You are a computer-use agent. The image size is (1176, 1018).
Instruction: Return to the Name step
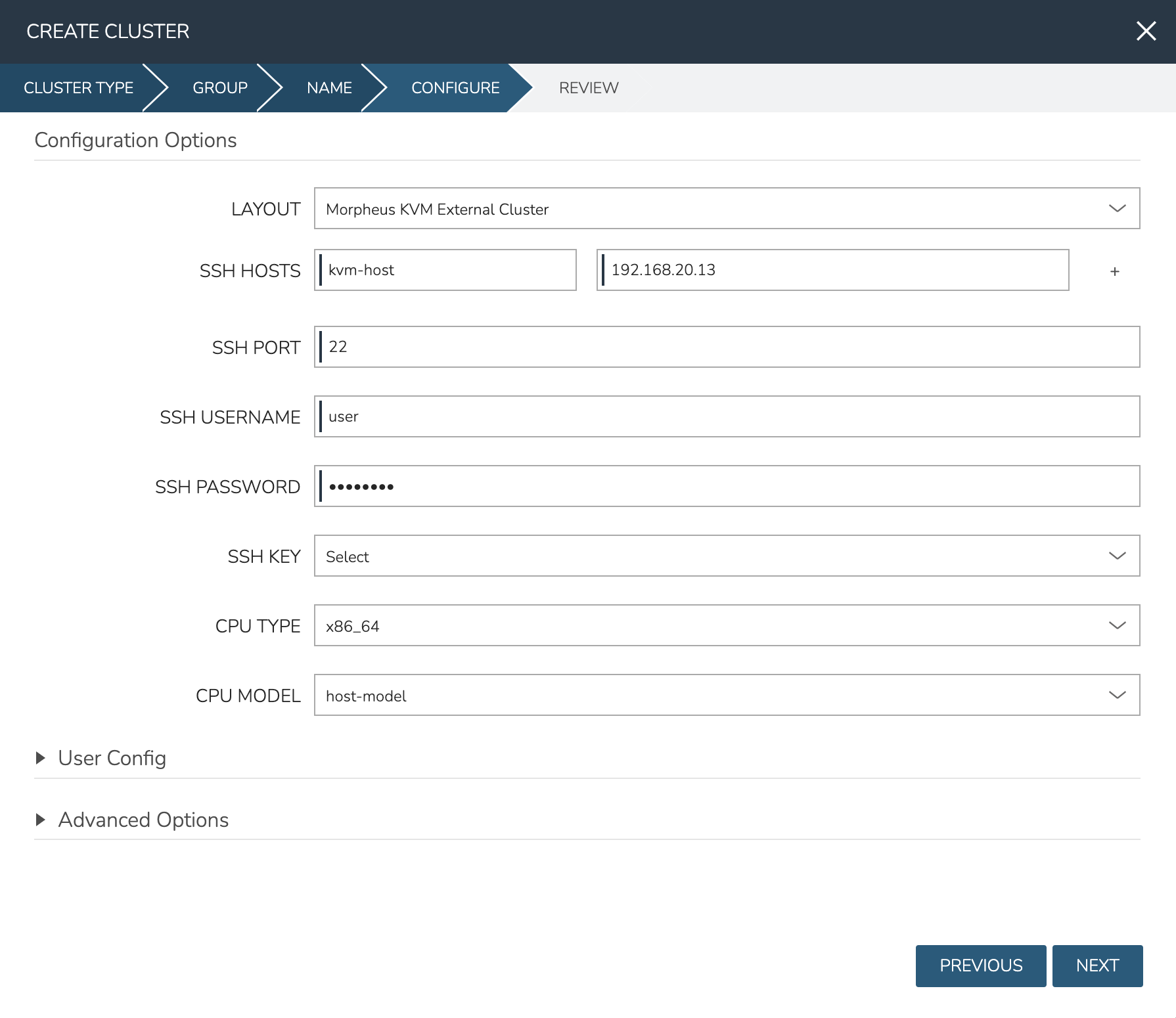[329, 88]
